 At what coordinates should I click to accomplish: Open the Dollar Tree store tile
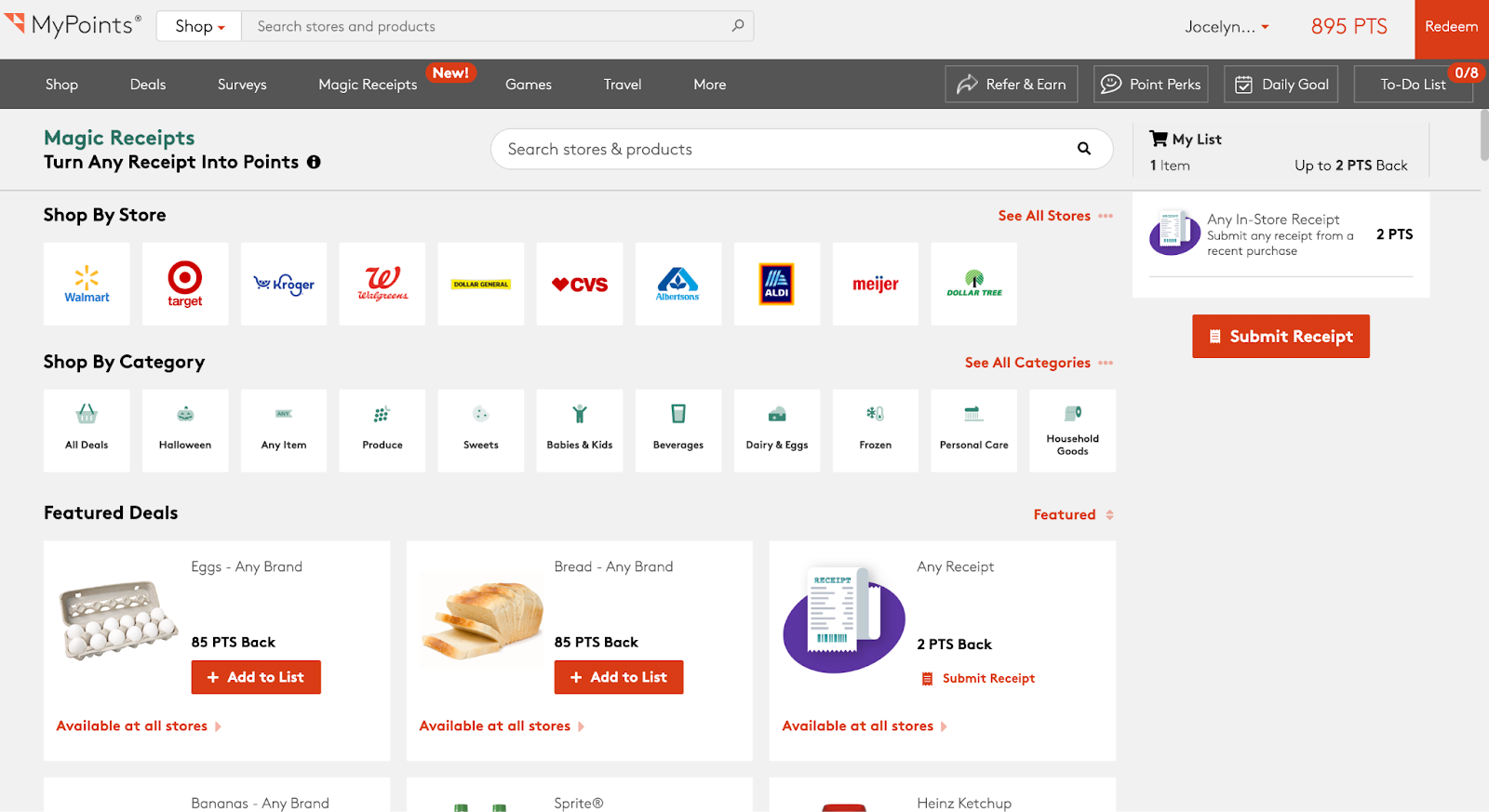point(974,284)
